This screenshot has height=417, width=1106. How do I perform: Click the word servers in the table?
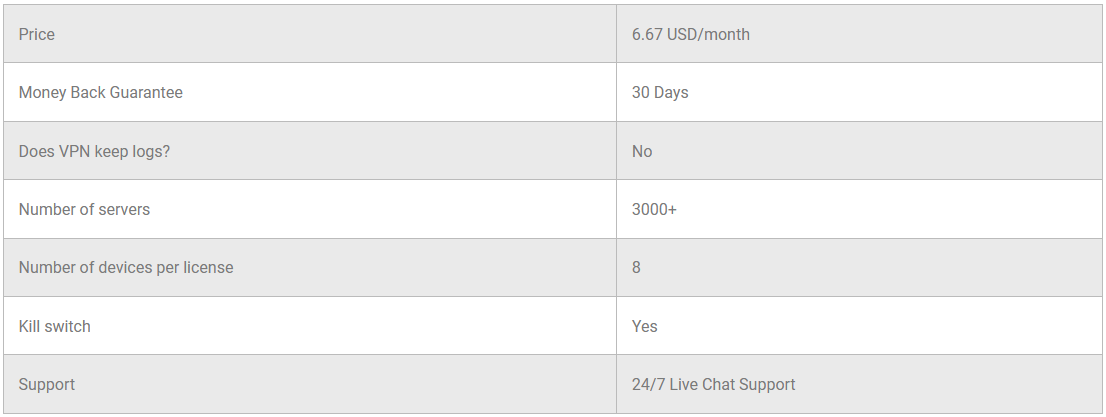click(124, 210)
